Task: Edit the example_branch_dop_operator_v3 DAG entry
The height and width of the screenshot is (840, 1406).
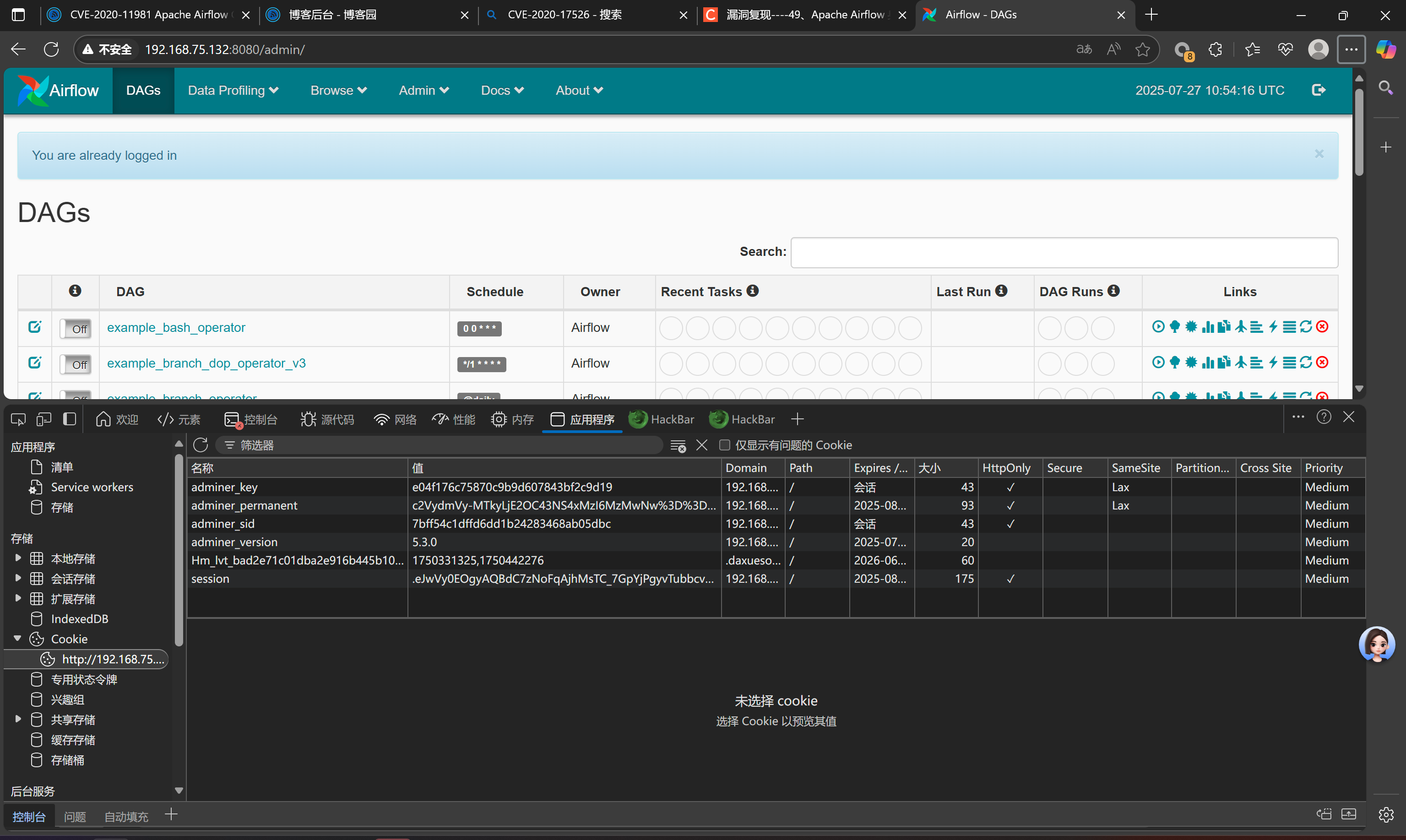Action: pos(34,362)
